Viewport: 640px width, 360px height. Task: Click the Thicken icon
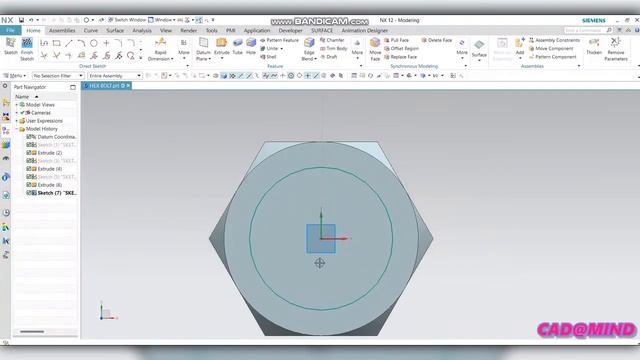pos(594,43)
